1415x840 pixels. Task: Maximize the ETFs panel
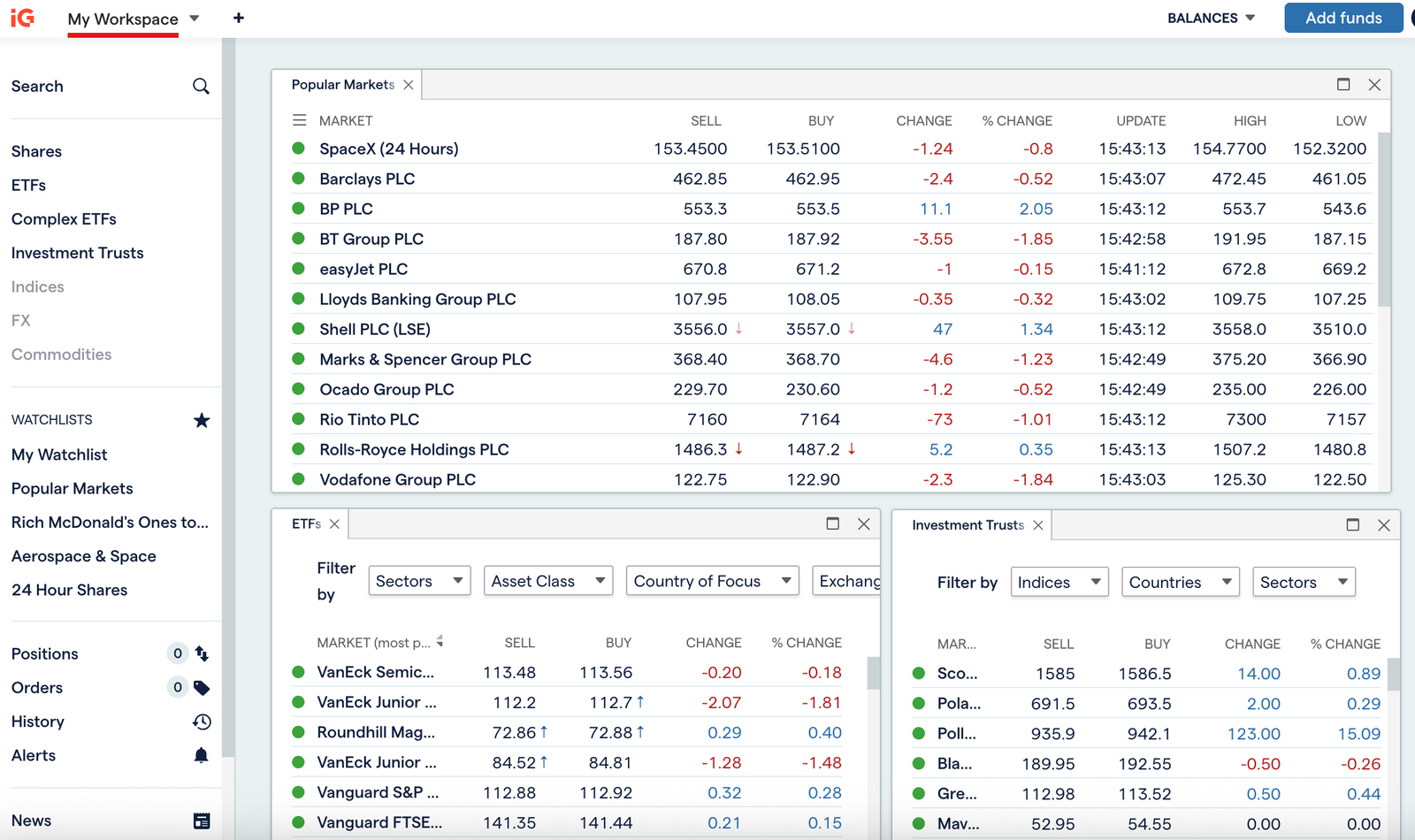tap(832, 523)
